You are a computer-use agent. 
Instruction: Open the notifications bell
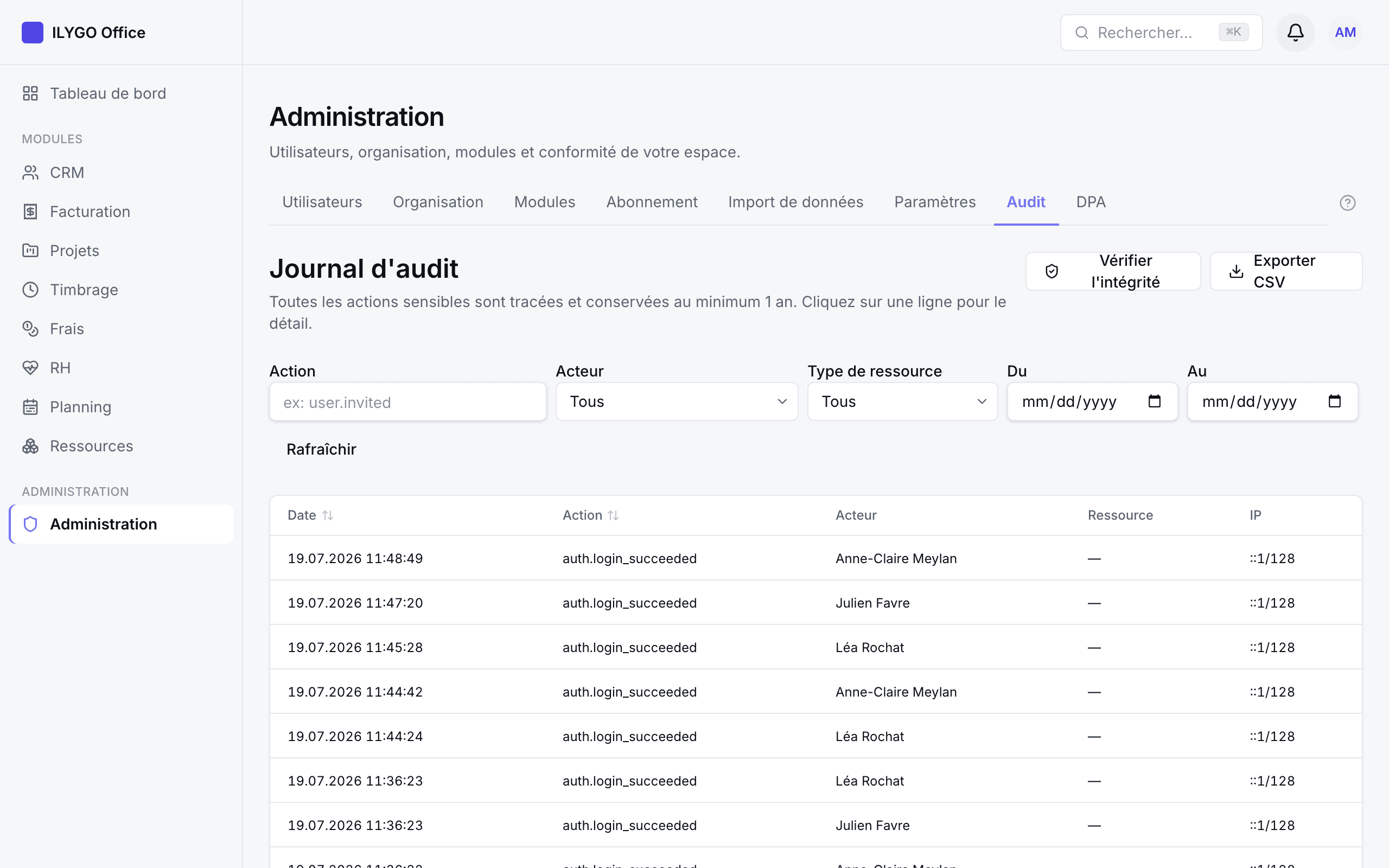tap(1296, 32)
